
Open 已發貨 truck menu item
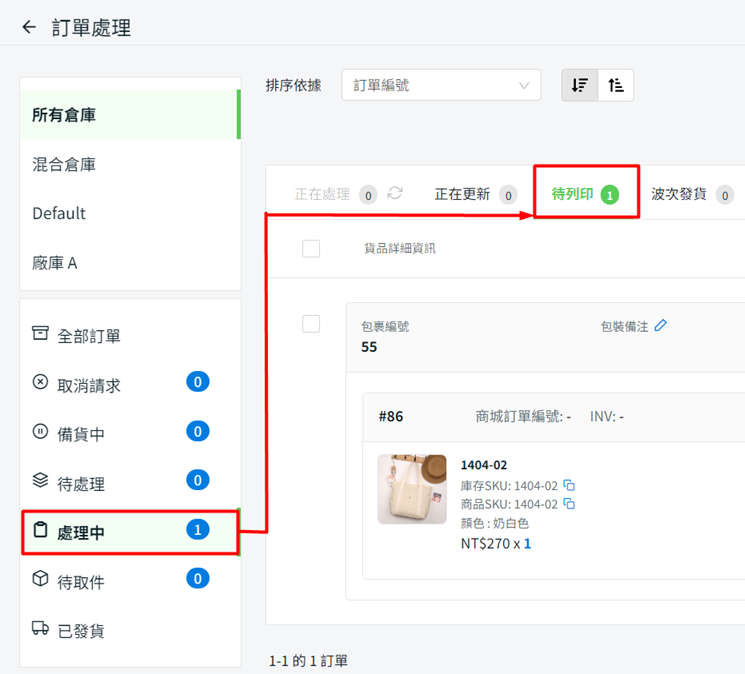click(x=80, y=630)
